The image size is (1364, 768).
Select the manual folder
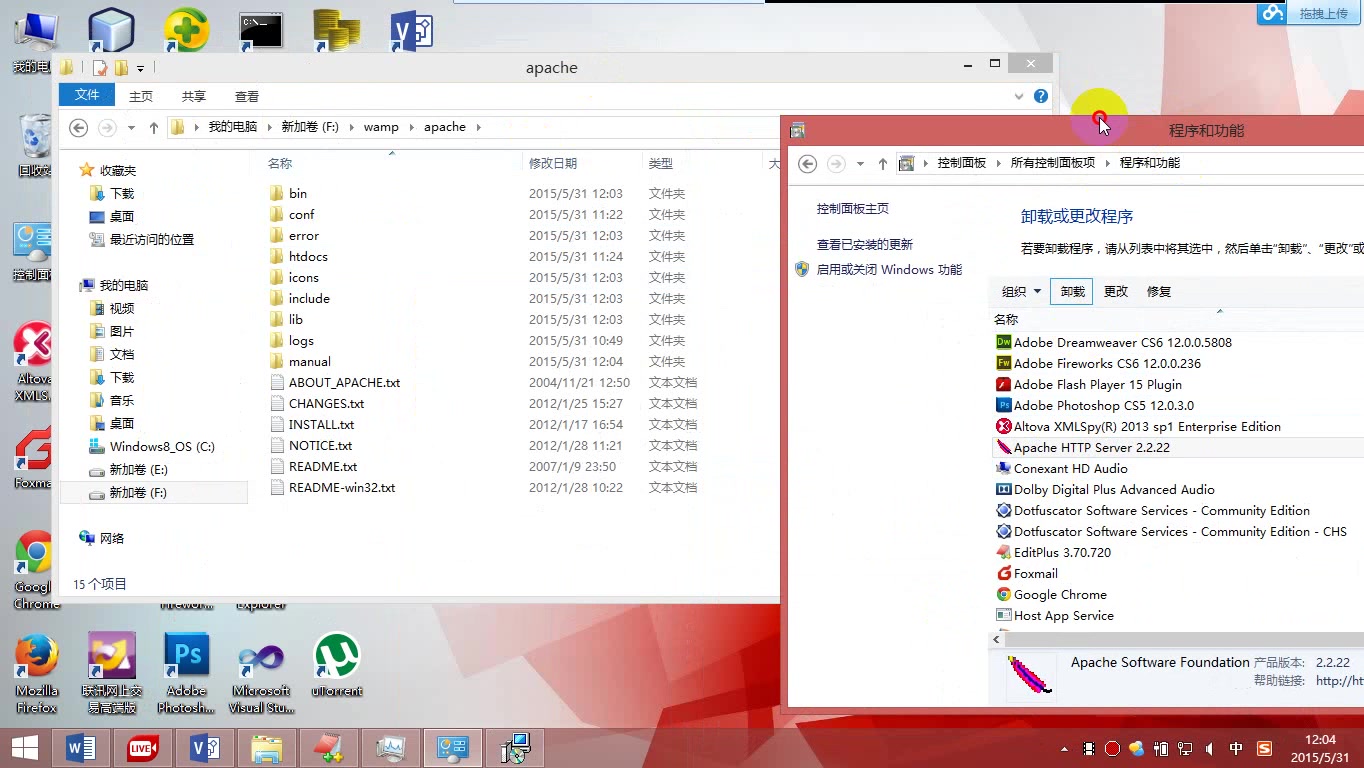[309, 361]
